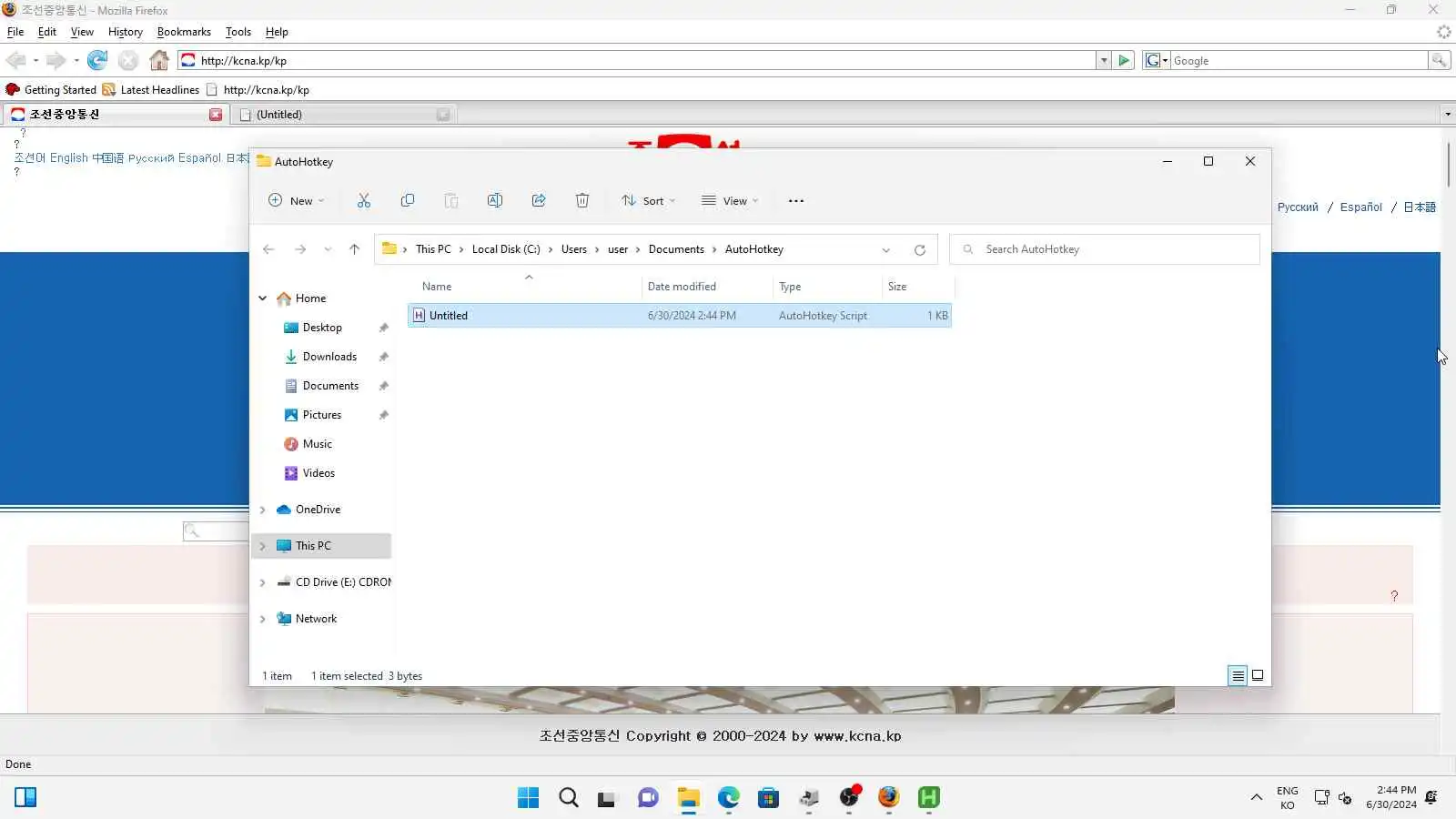Expand the Network tree node
Screen dimensions: 1456x819
point(263,619)
